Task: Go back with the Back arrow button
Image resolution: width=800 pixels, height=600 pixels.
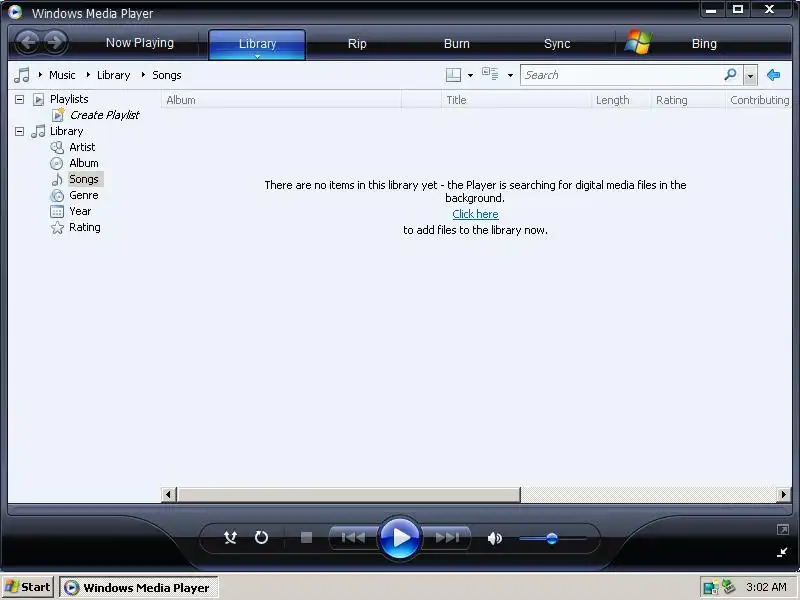Action: (28, 42)
